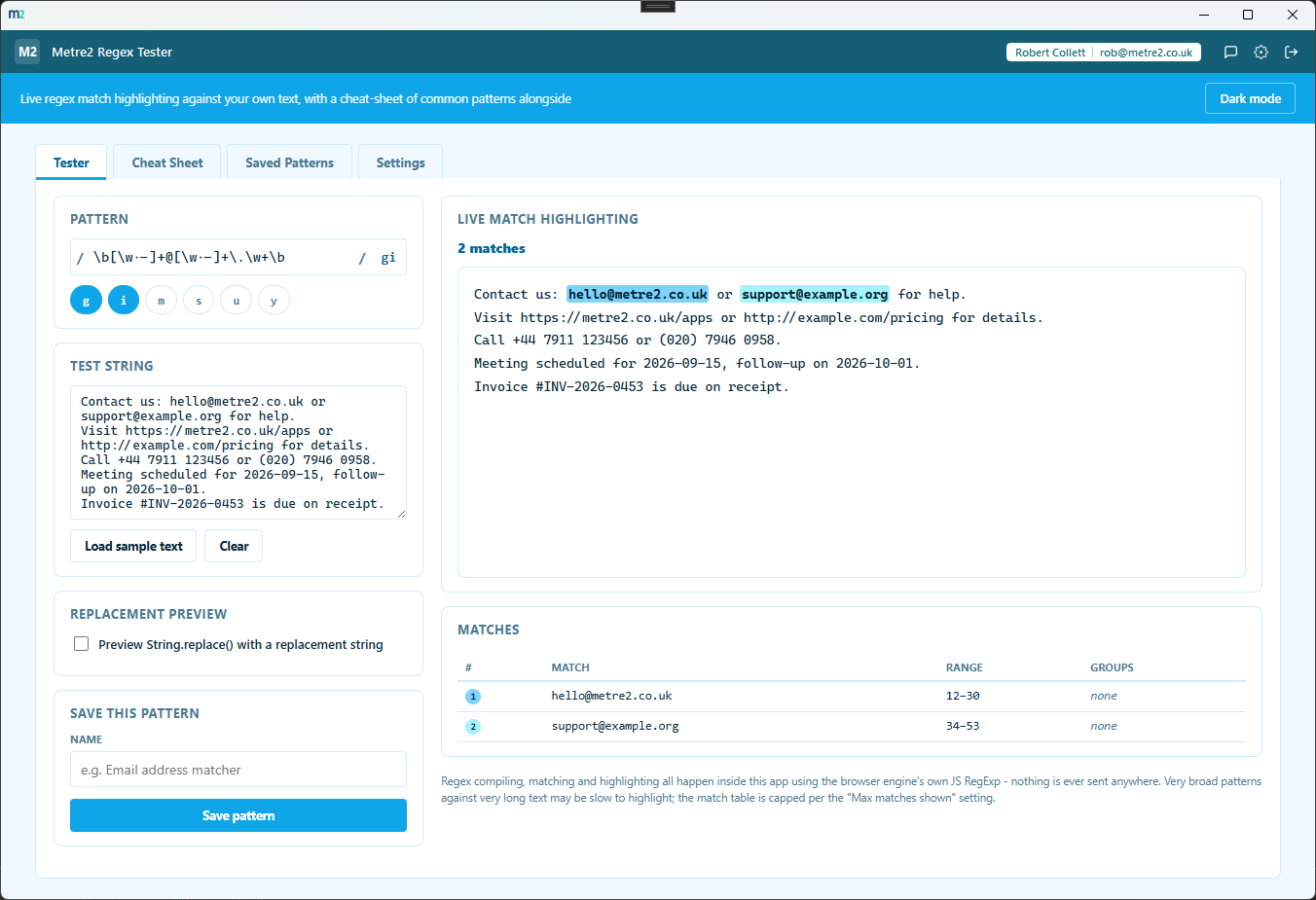Open the Saved Patterns tab
This screenshot has width=1316, height=900.
[289, 162]
